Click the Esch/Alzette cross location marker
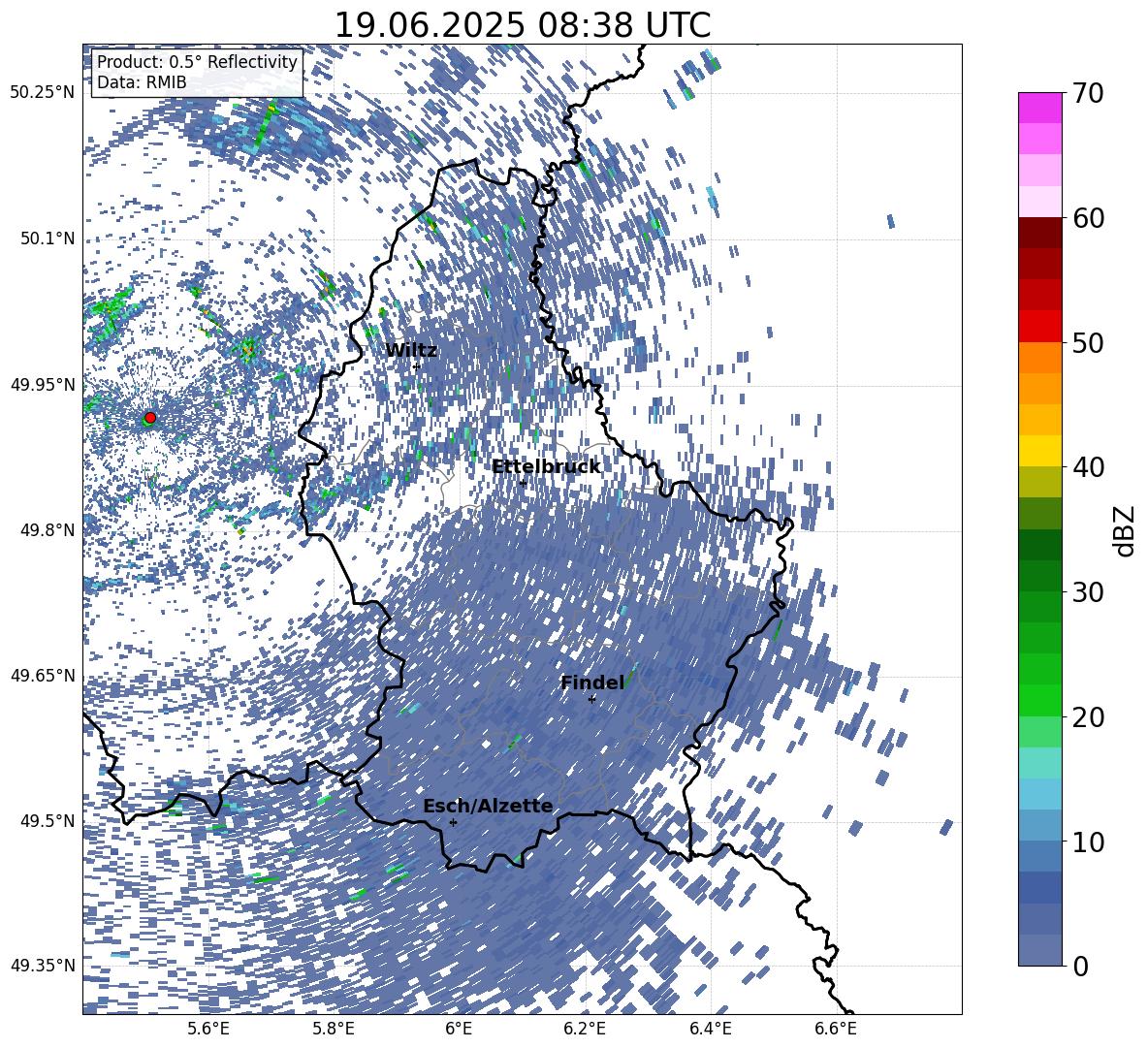Viewport: 1148px width, 1048px height. [x=453, y=822]
